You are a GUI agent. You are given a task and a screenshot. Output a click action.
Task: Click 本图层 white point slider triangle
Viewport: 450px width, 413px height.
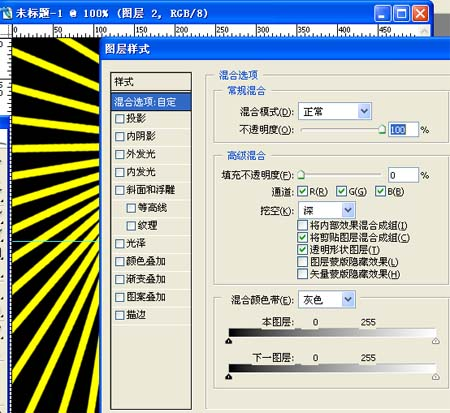(436, 341)
